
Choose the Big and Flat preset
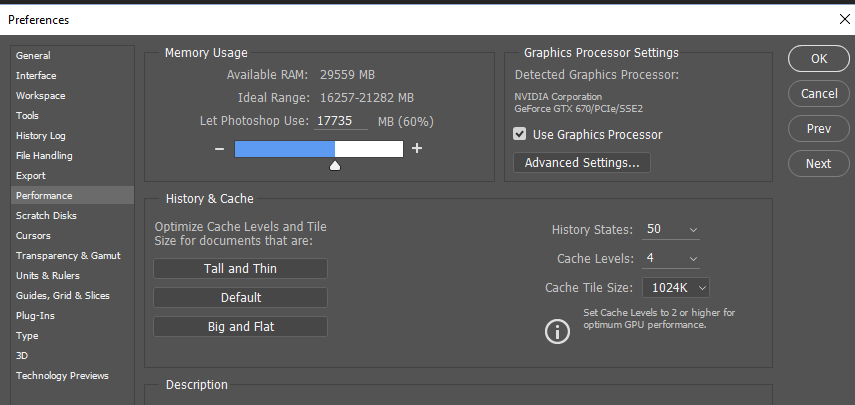(240, 326)
